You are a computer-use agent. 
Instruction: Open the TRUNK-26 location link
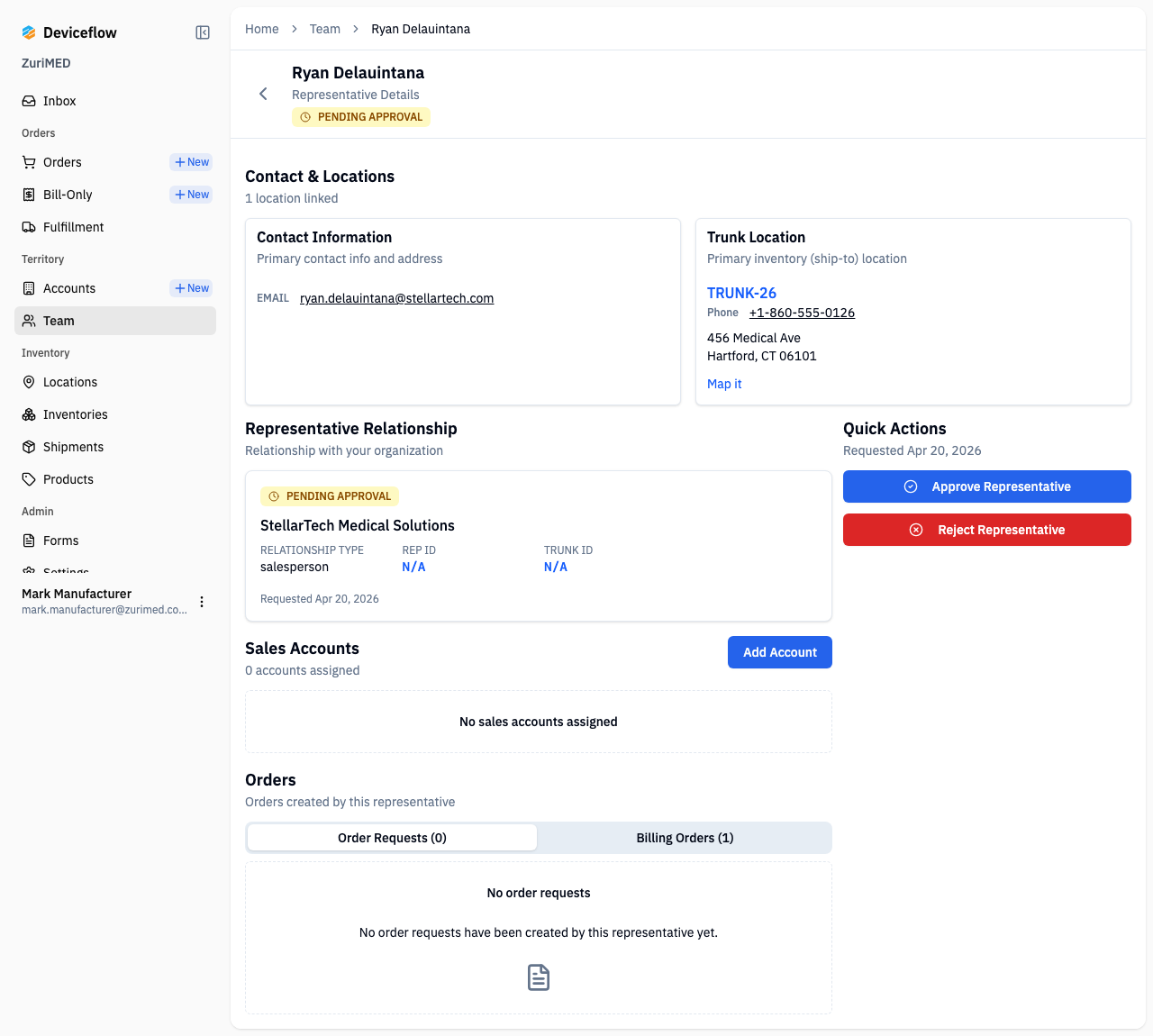point(741,293)
